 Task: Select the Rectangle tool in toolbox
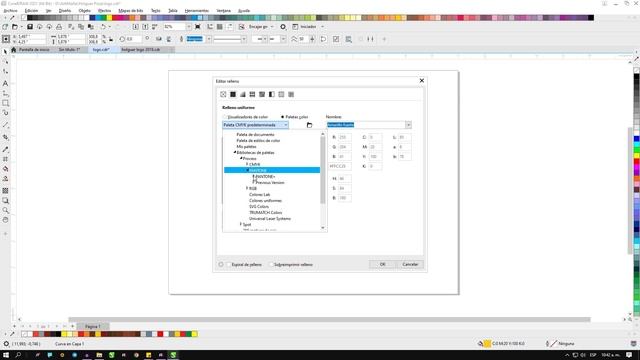point(5,103)
